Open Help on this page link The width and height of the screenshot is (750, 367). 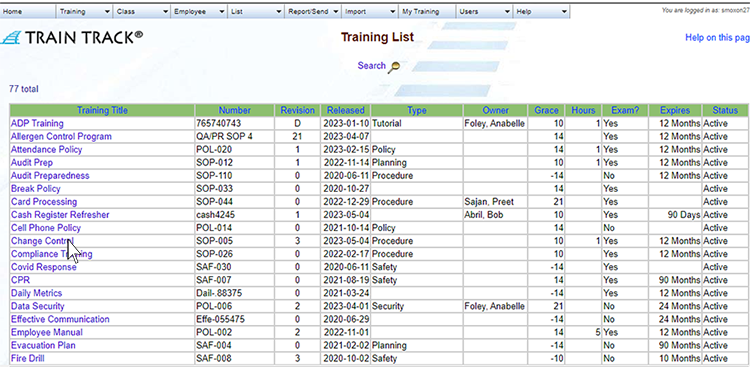coord(717,37)
